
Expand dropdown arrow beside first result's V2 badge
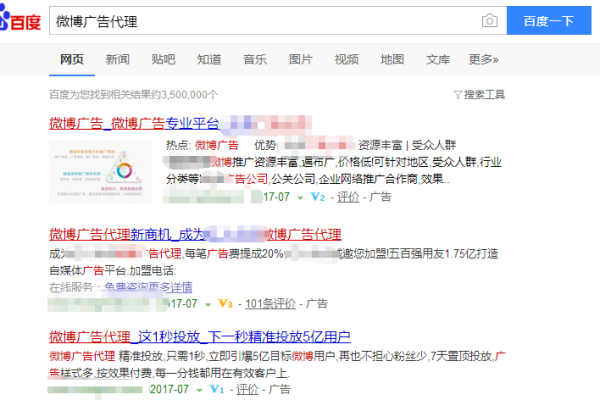point(300,198)
